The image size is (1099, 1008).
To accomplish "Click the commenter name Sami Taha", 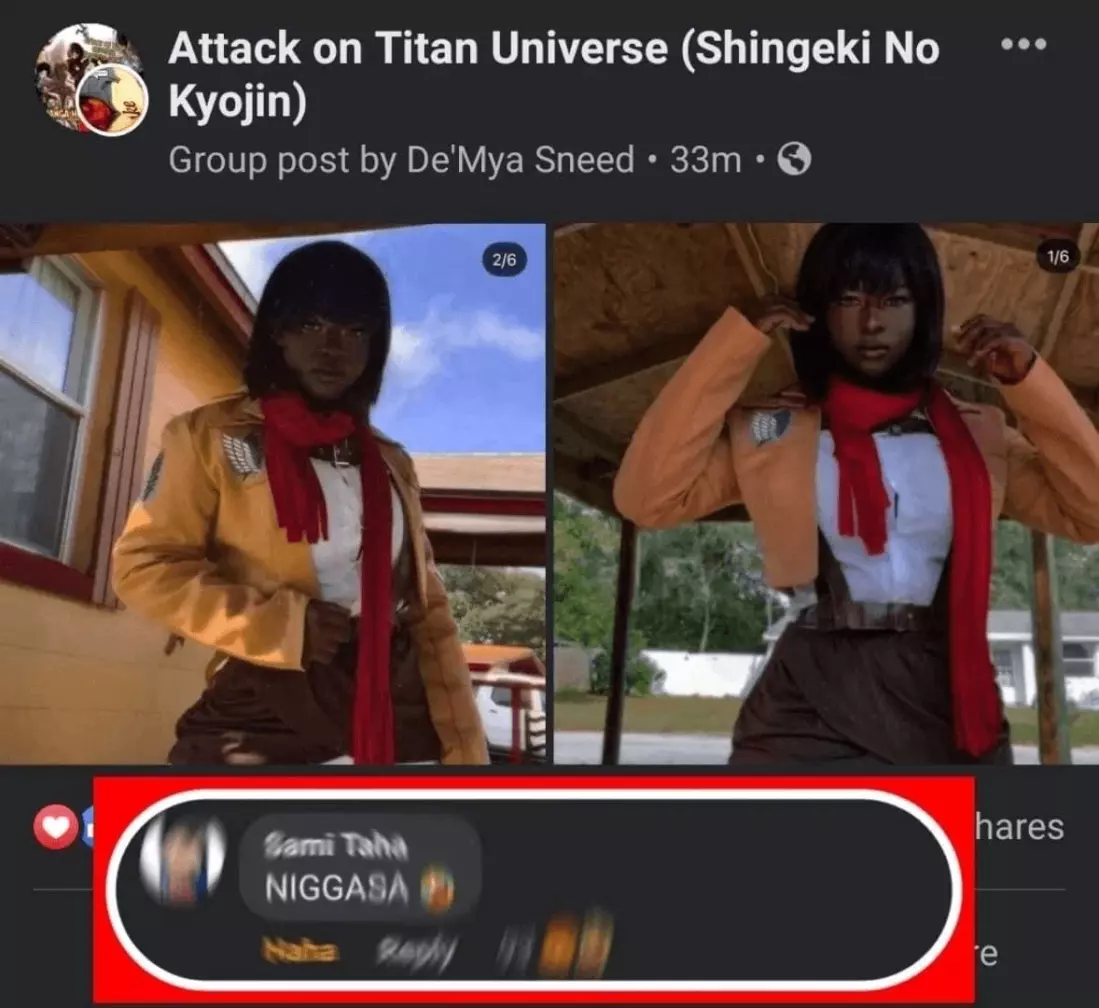I will (x=335, y=847).
